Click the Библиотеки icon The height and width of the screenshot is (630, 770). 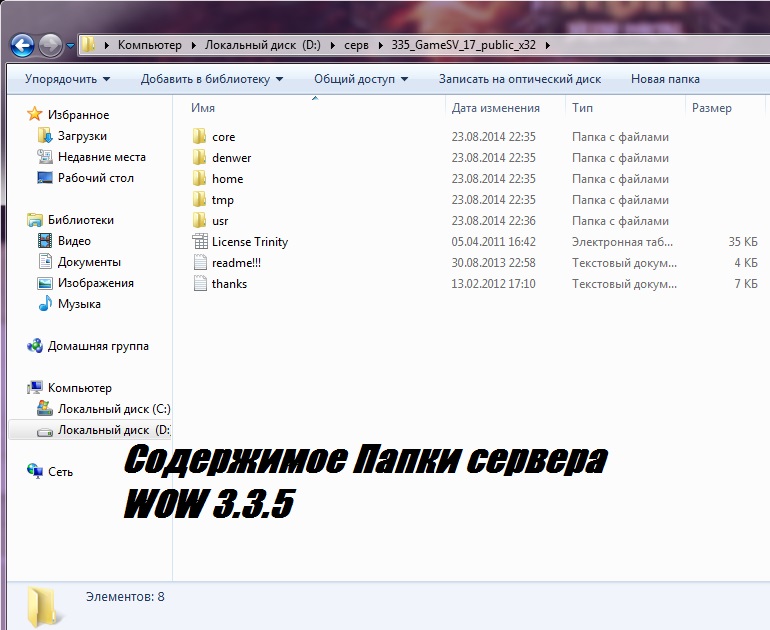point(34,220)
